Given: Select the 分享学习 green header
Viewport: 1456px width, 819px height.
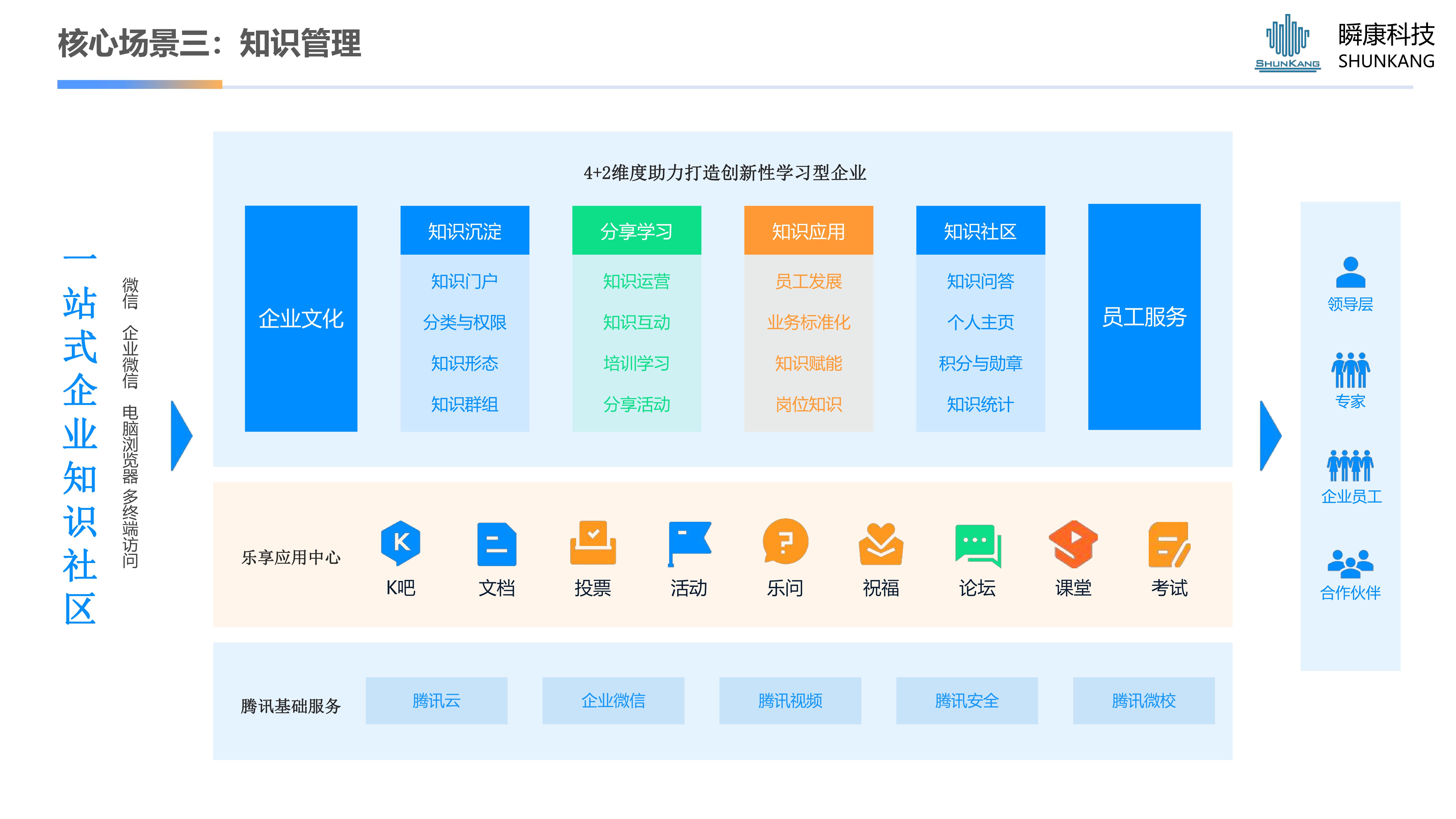Looking at the screenshot, I should pyautogui.click(x=636, y=230).
